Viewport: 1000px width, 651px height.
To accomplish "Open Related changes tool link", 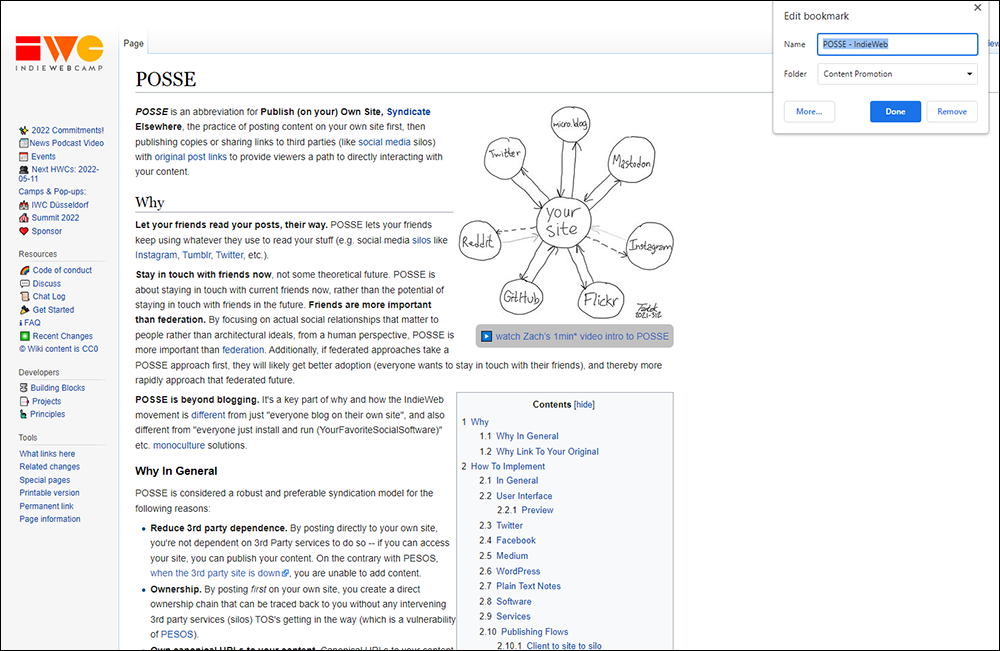I will (x=50, y=467).
